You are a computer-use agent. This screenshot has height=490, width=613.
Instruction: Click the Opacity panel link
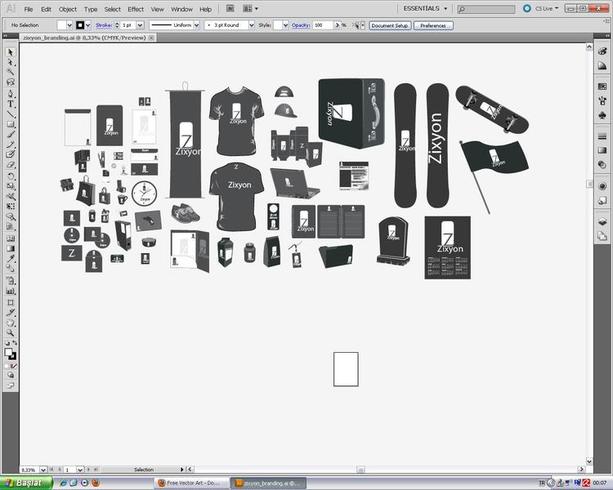[301, 25]
